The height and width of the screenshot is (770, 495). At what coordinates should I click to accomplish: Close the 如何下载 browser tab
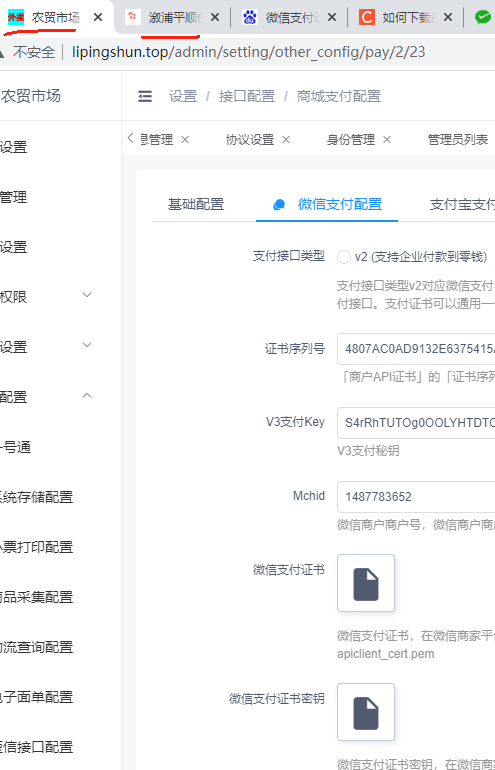[x=448, y=18]
